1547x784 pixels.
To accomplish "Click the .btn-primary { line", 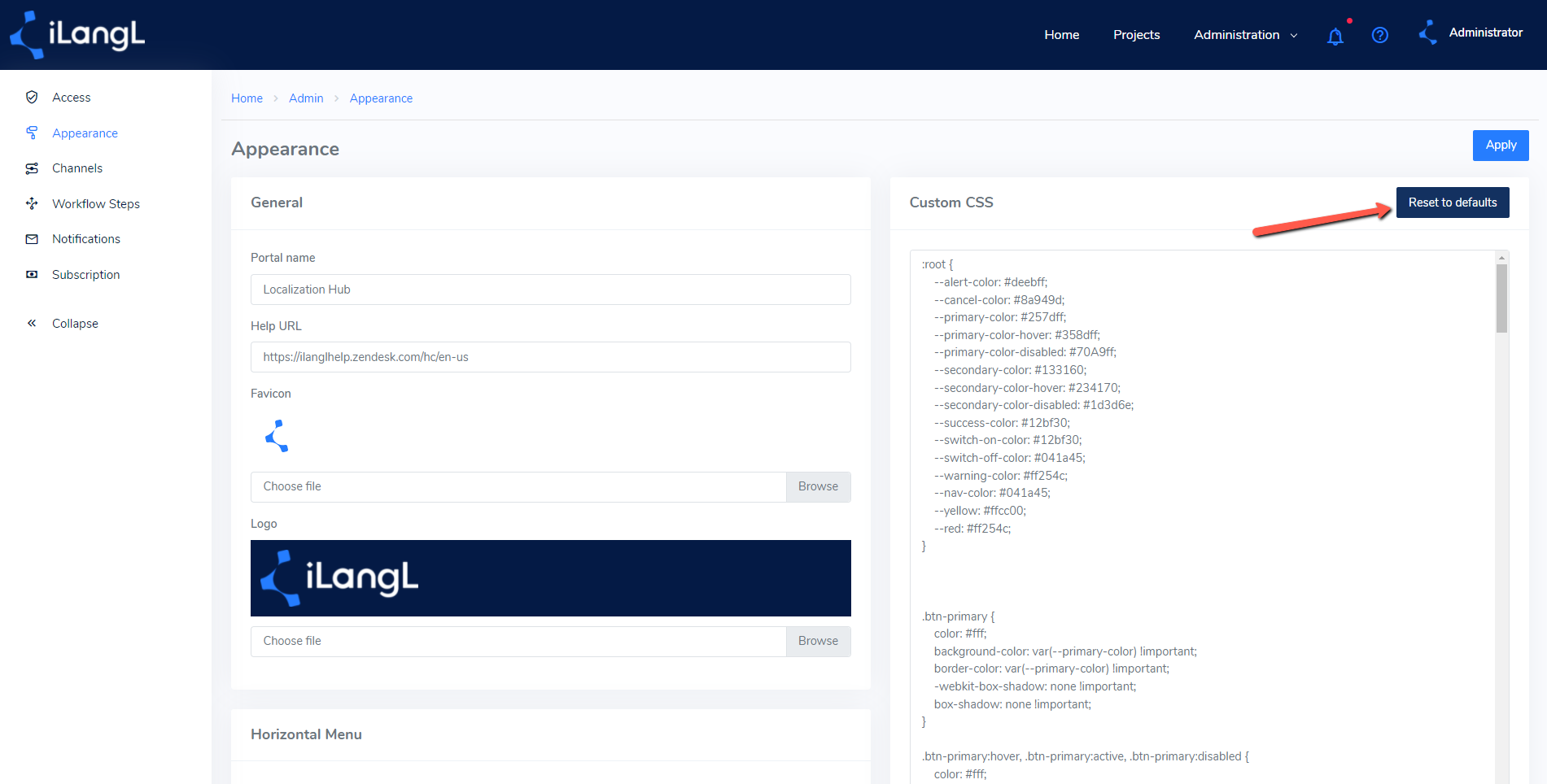I will (959, 616).
